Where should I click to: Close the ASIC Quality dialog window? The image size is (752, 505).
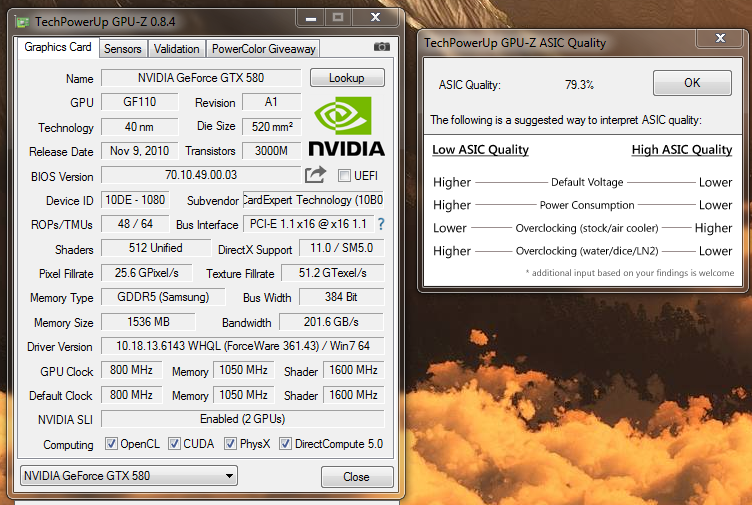tap(720, 38)
